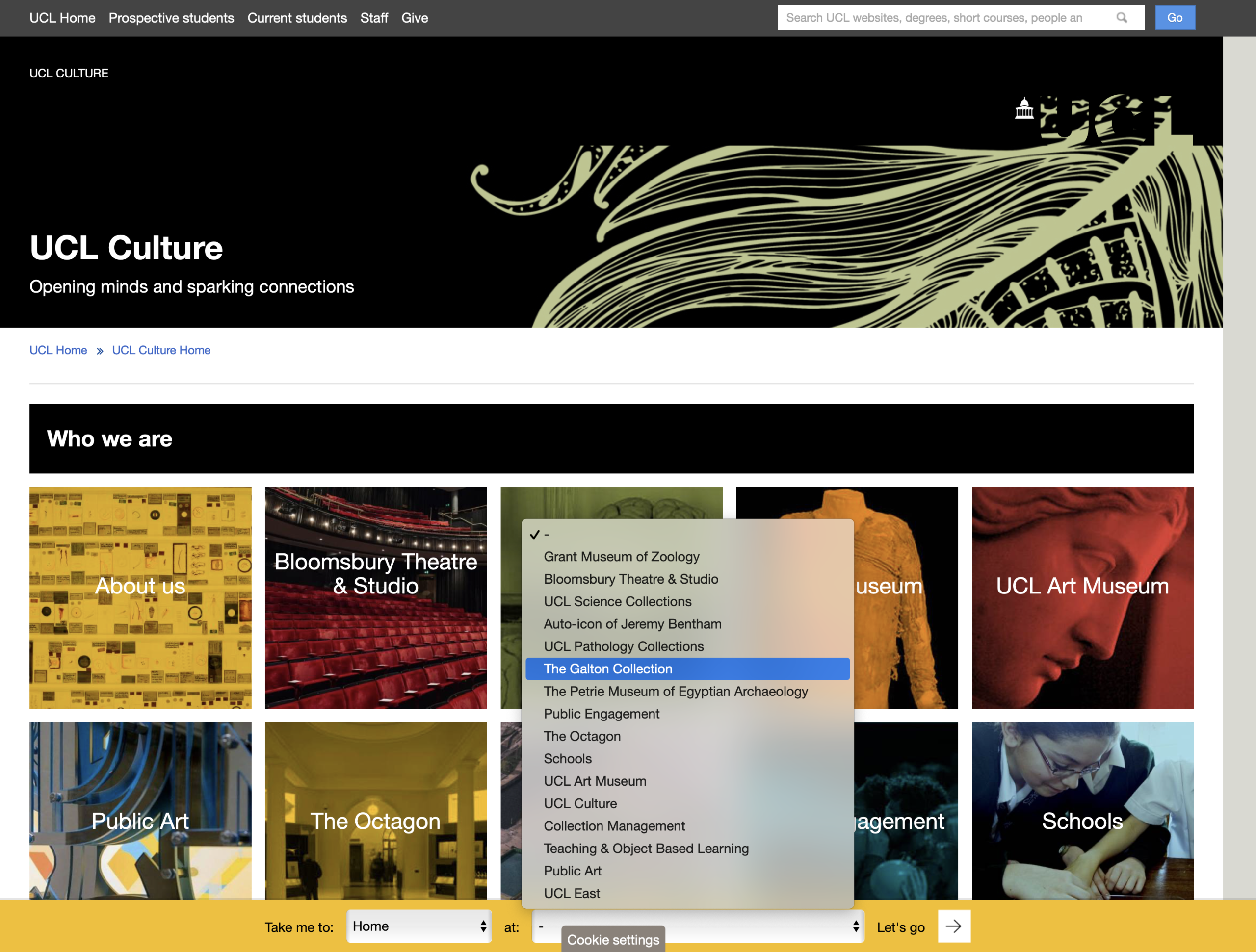Open the Cookie settings button
The height and width of the screenshot is (952, 1256).
pyautogui.click(x=613, y=940)
